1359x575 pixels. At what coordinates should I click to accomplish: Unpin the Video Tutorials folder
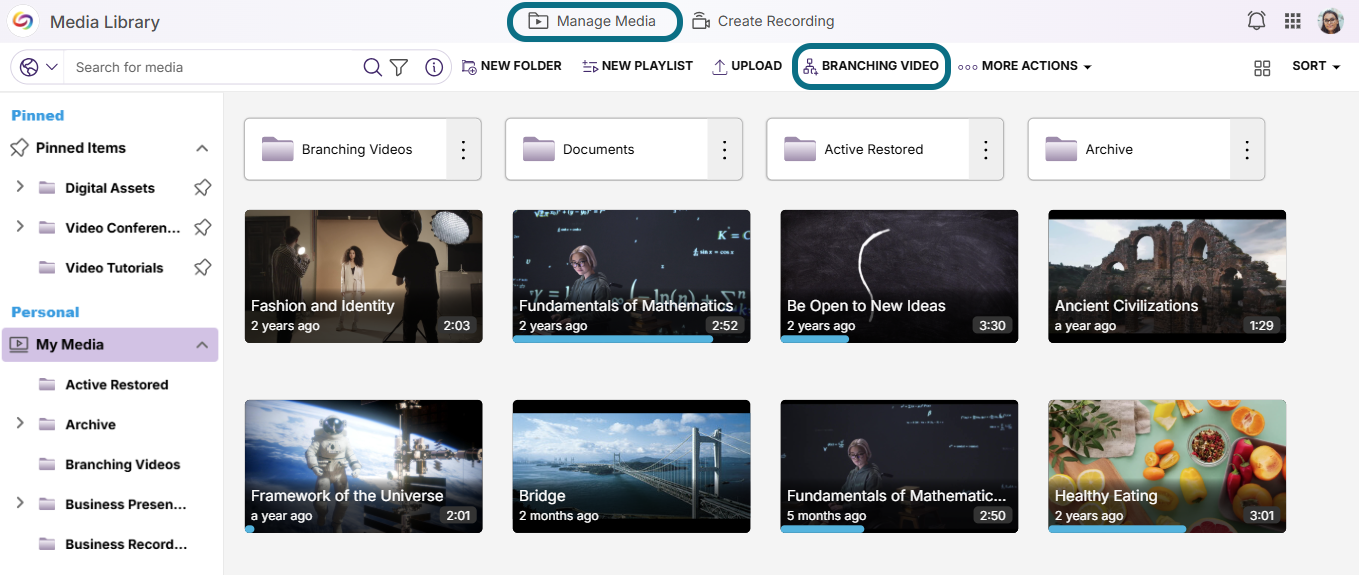[x=202, y=268]
